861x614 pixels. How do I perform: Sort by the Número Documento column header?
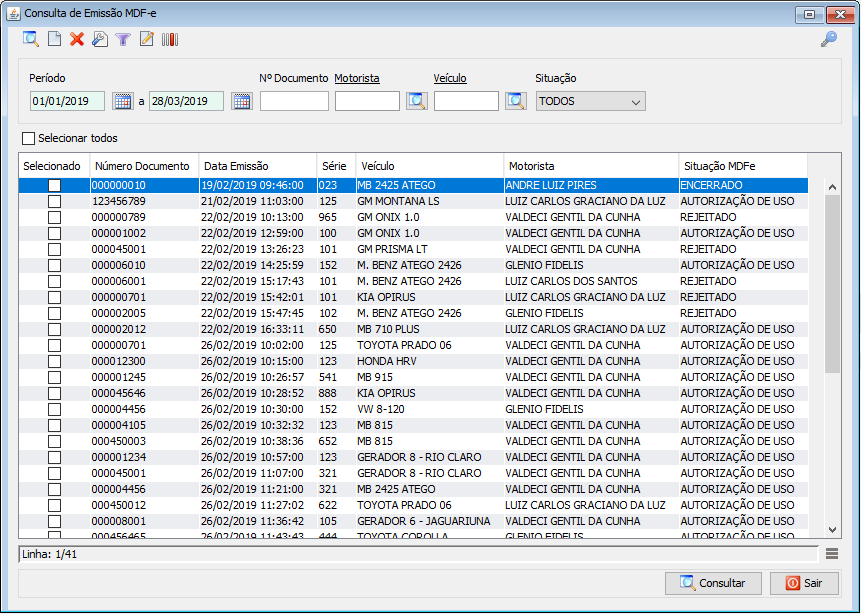[x=144, y=166]
